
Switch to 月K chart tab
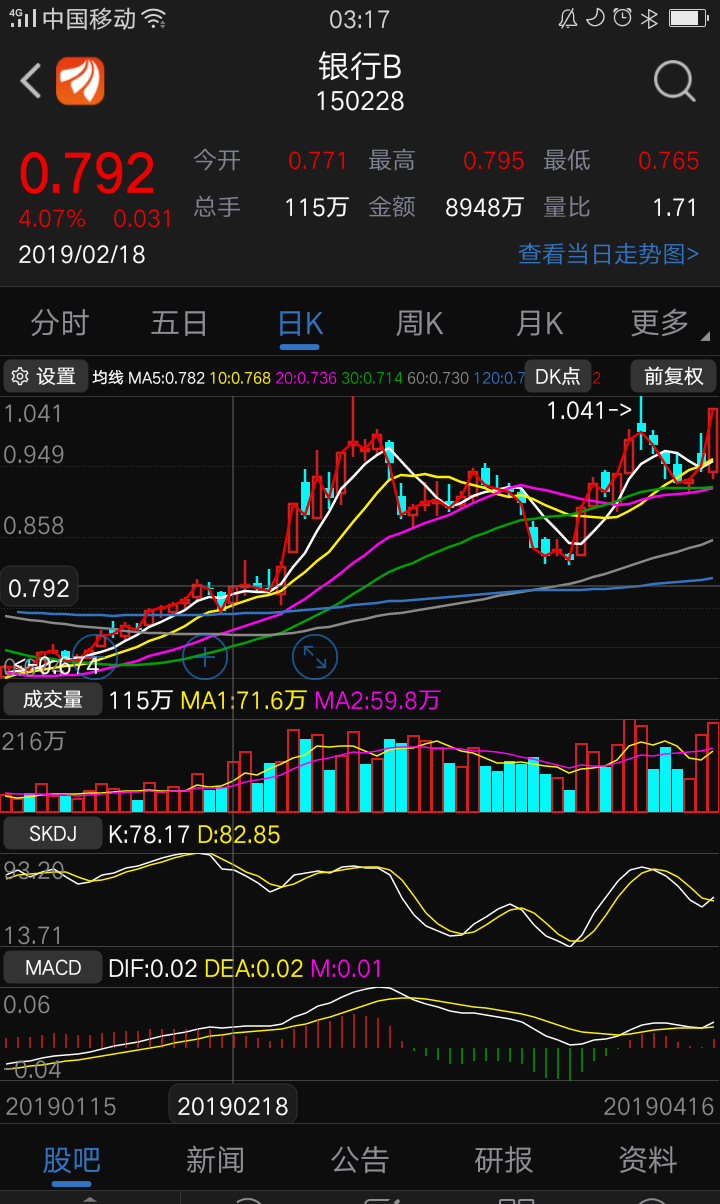click(x=540, y=323)
